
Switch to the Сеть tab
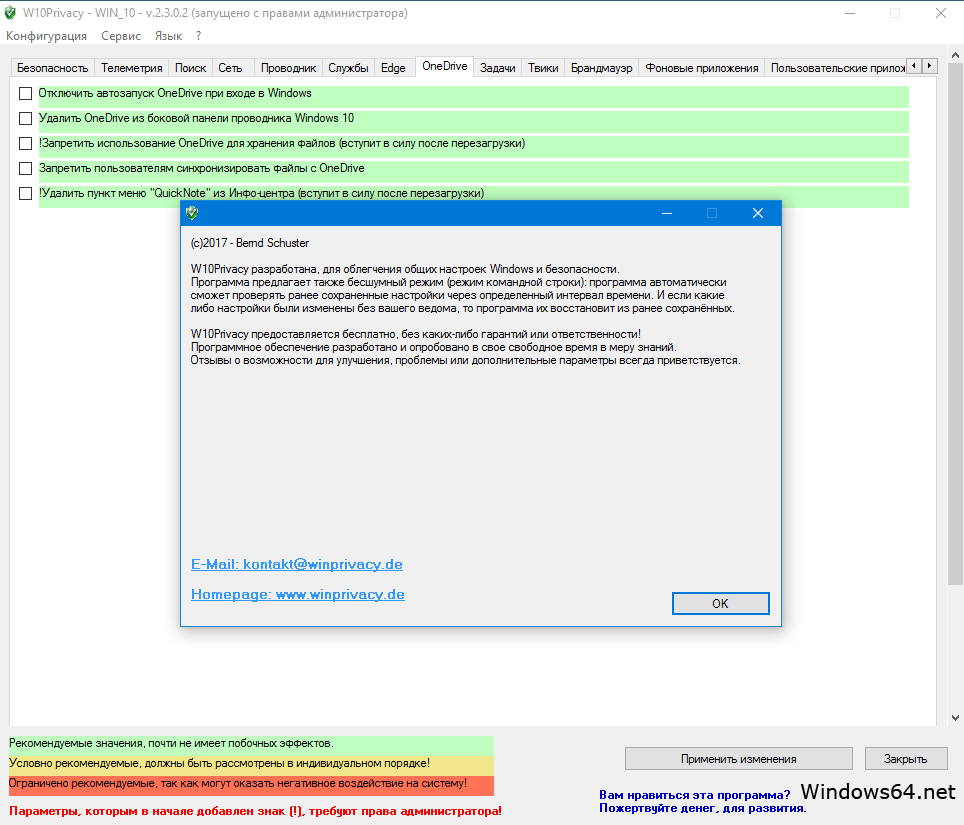(x=231, y=68)
